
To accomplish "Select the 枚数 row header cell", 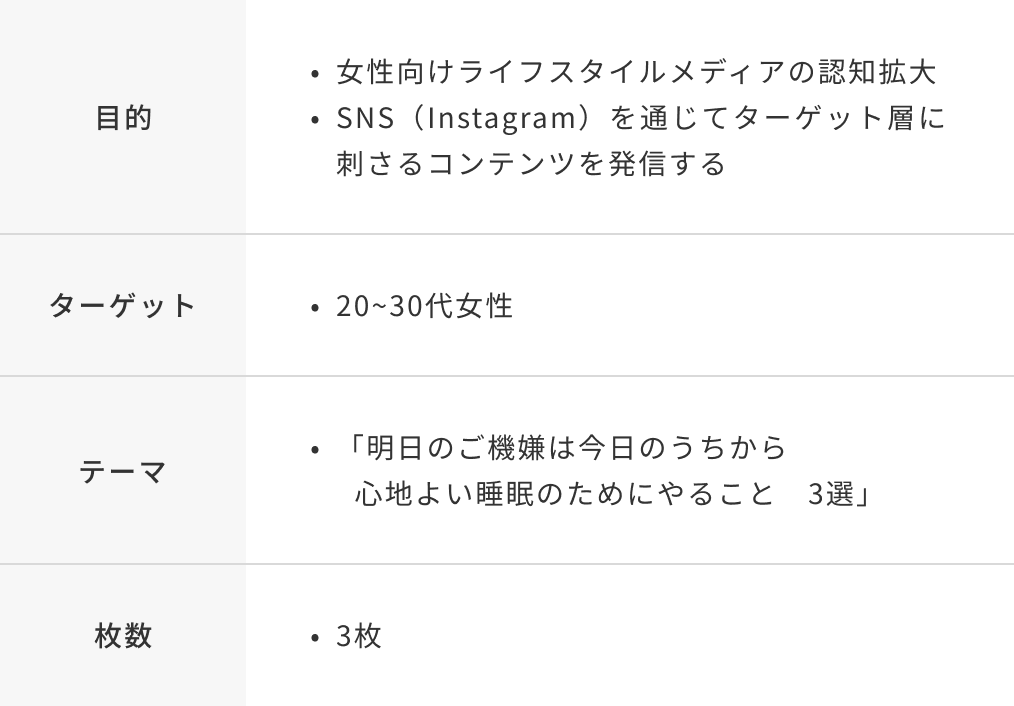I will (123, 635).
